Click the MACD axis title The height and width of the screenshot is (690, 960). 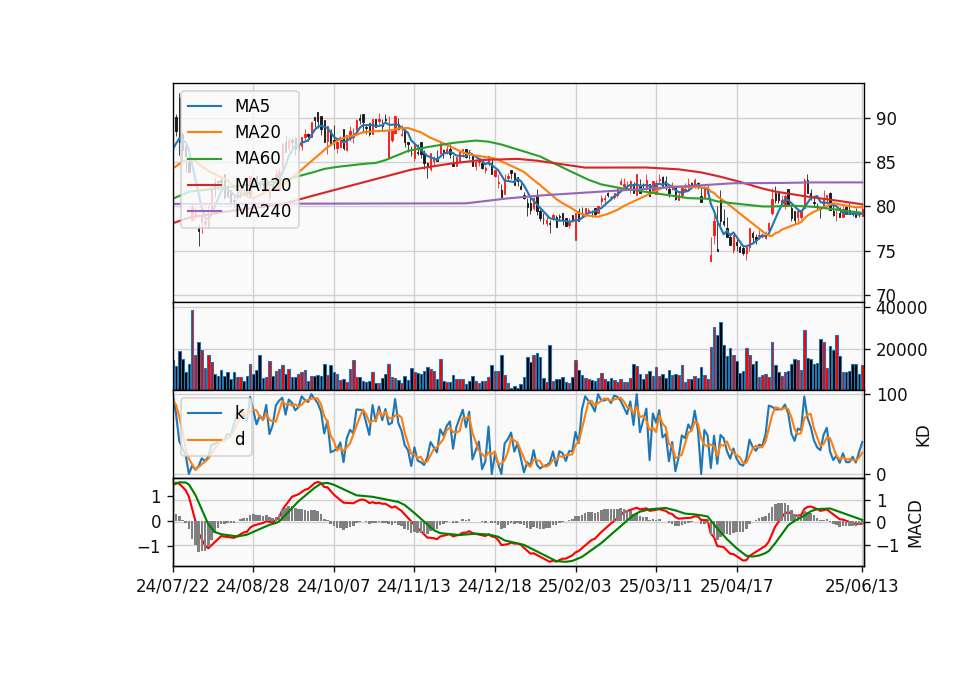(914, 524)
